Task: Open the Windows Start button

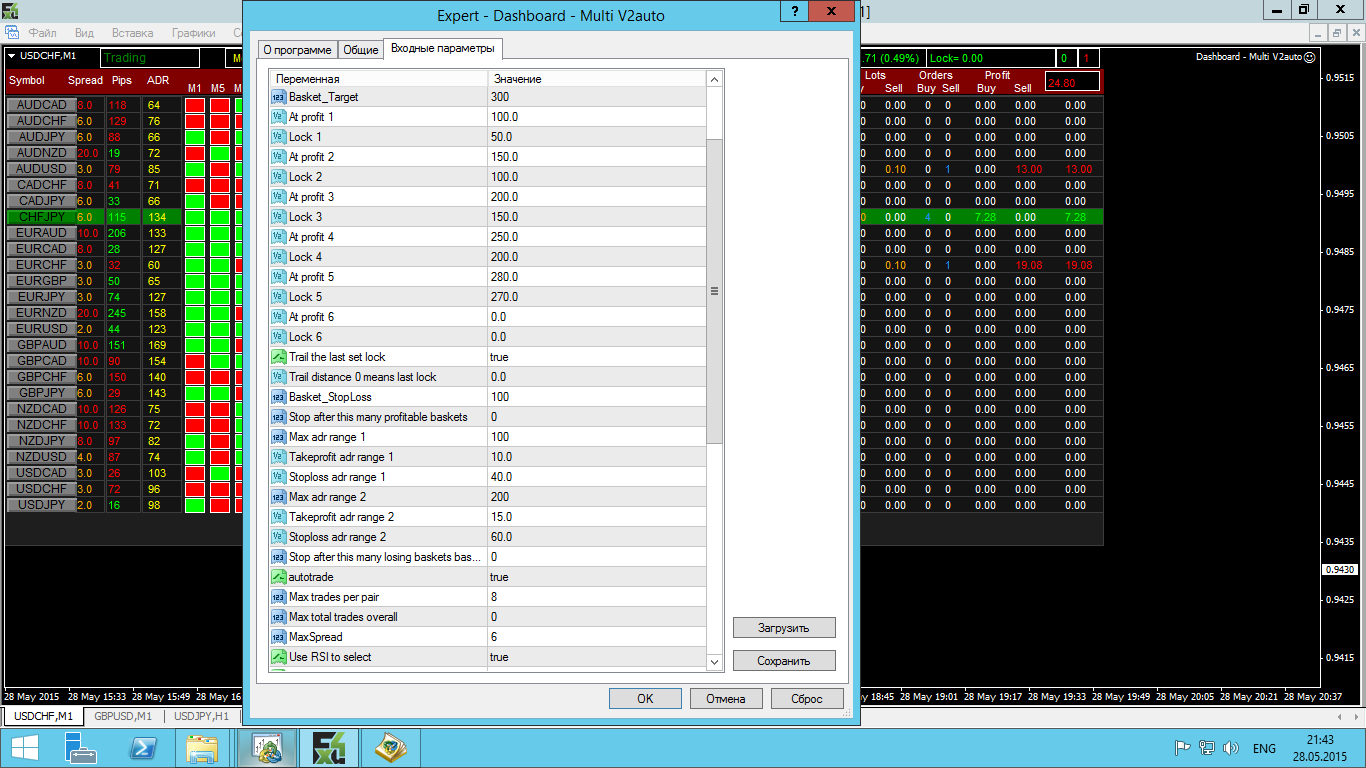Action: pyautogui.click(x=25, y=748)
